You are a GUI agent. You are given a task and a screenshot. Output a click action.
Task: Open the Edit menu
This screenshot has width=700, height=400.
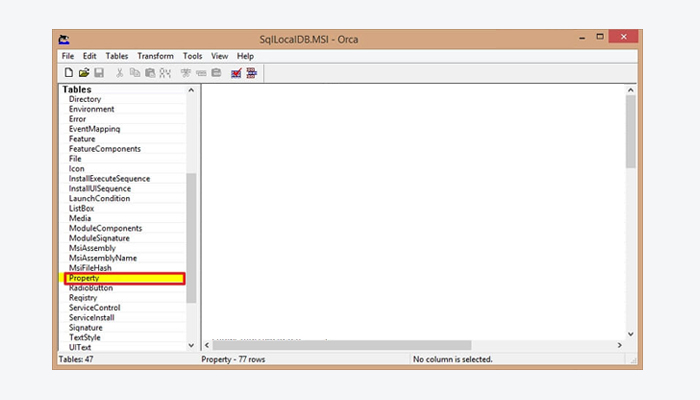tap(89, 56)
